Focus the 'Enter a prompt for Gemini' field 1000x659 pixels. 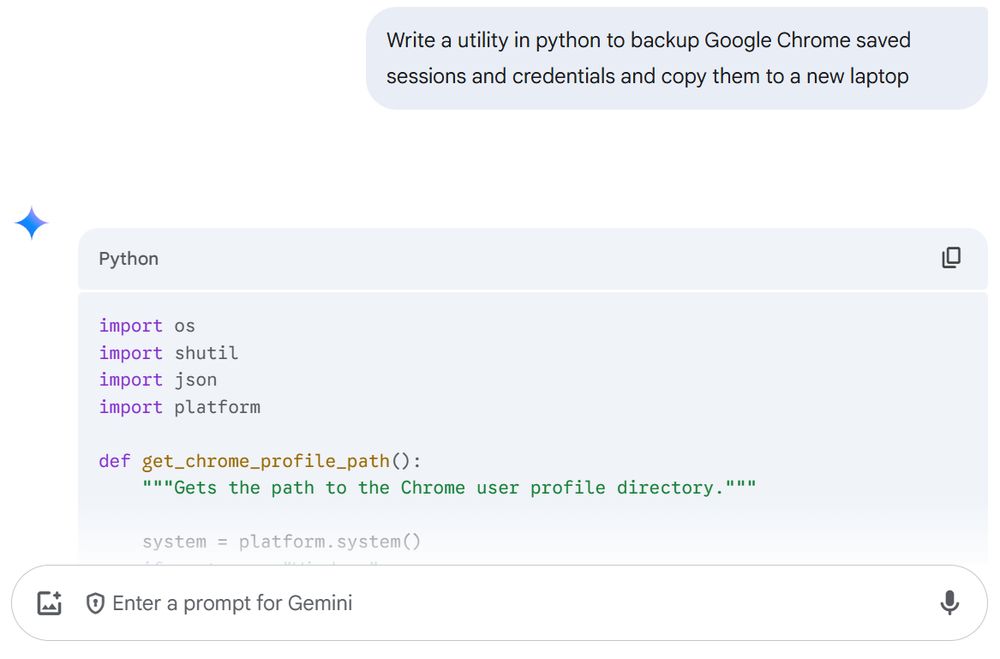click(499, 603)
